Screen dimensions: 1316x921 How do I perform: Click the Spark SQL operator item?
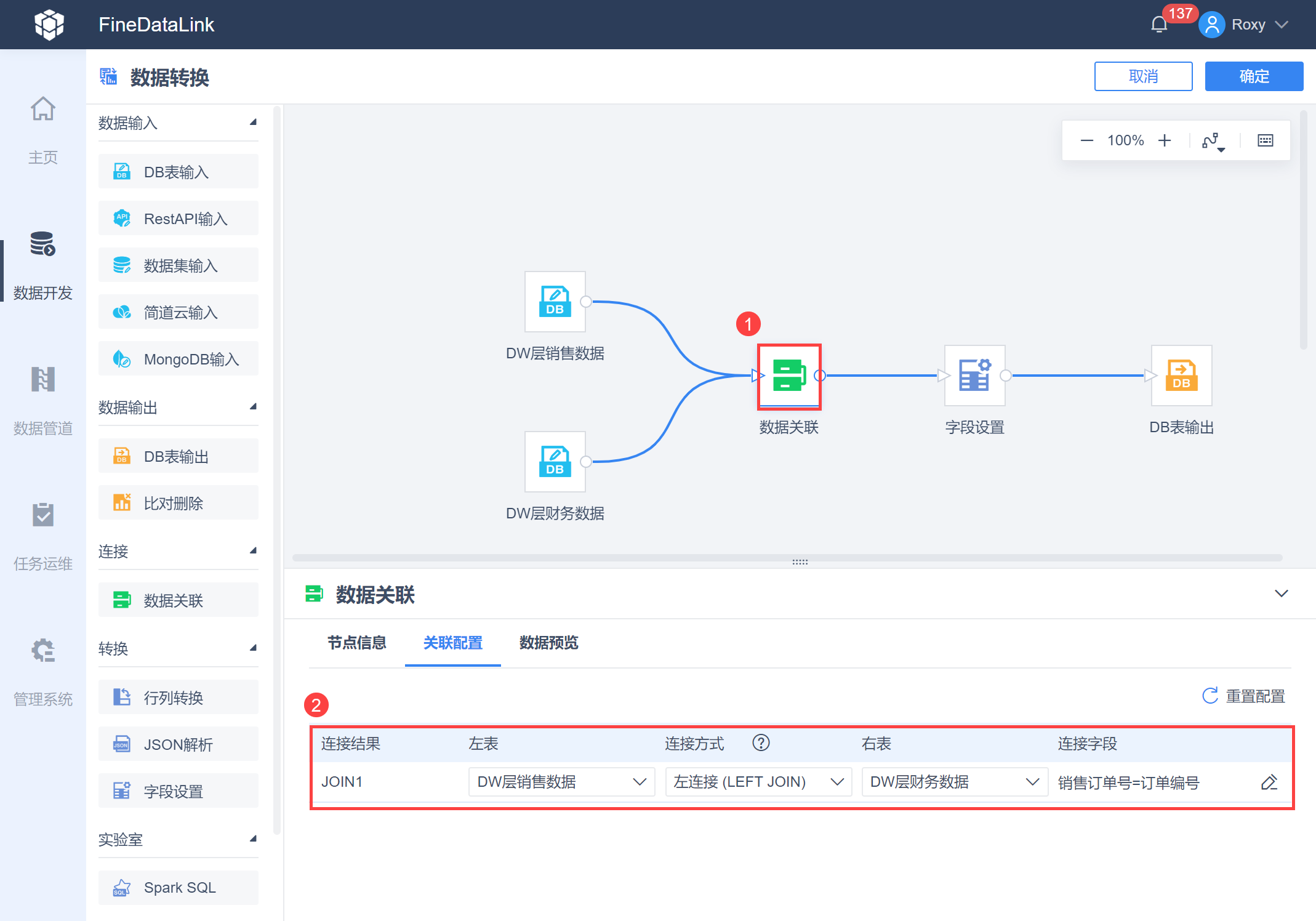(179, 888)
